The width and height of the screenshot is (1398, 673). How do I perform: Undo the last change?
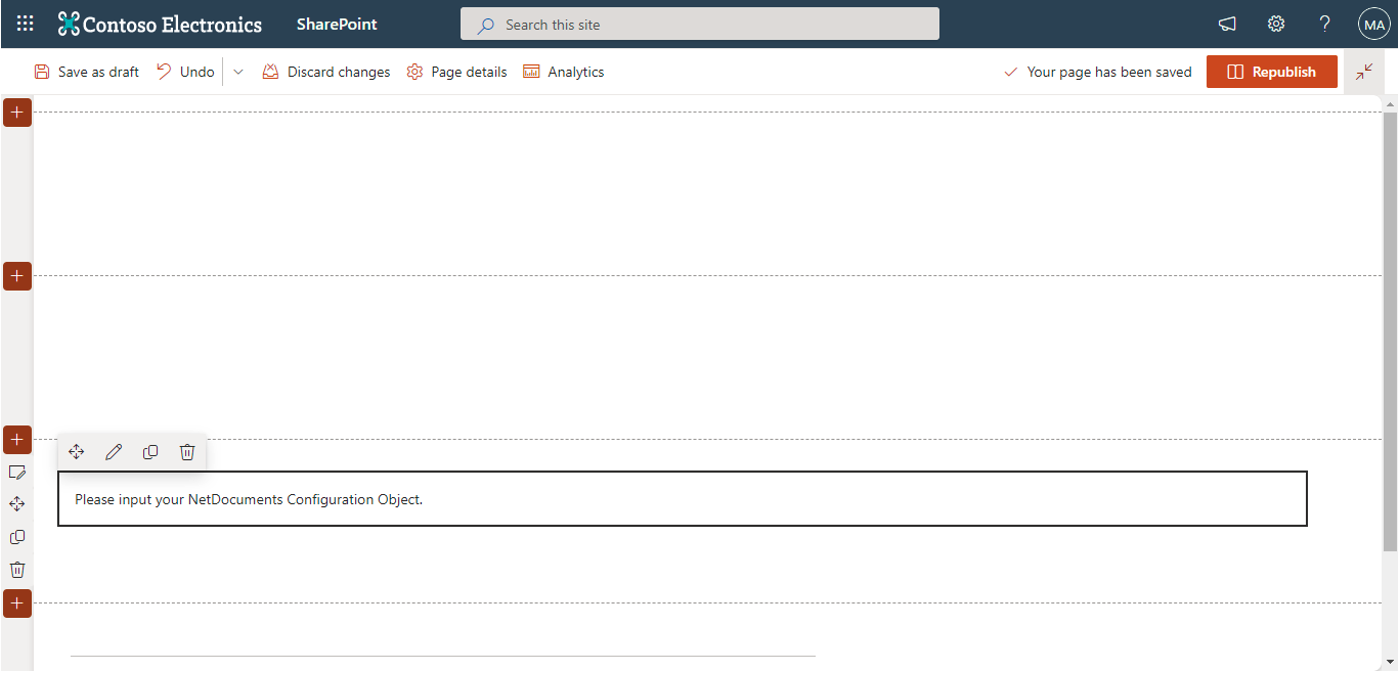tap(186, 72)
